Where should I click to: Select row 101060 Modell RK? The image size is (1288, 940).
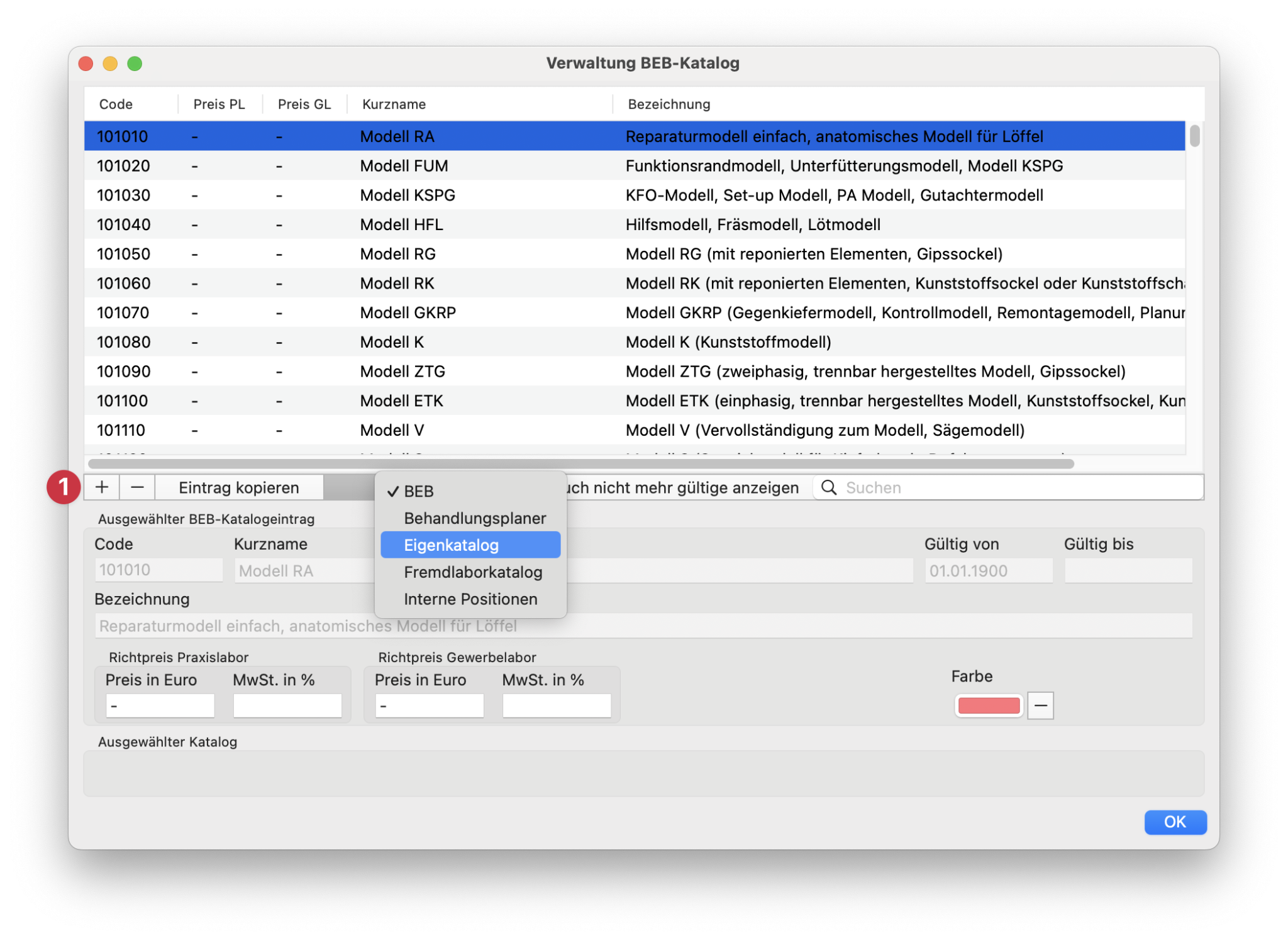click(635, 284)
